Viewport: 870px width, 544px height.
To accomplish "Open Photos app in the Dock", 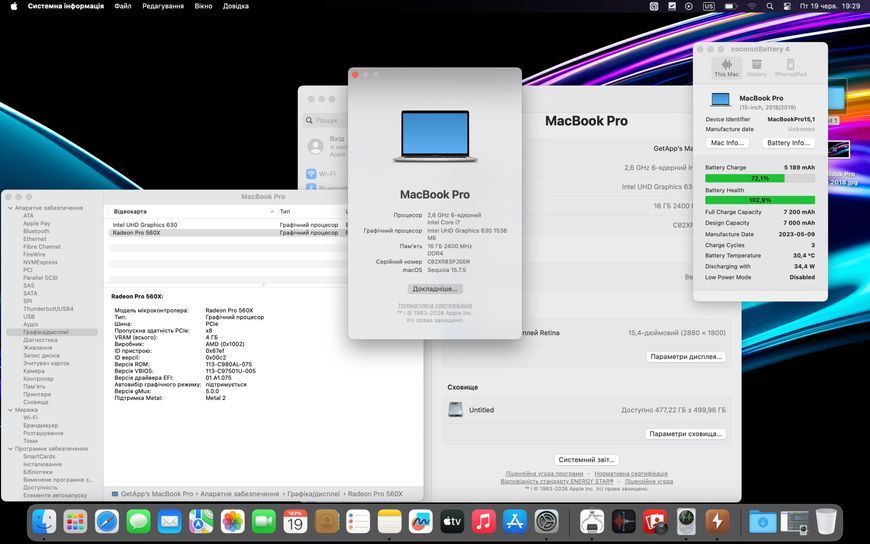I will point(232,522).
